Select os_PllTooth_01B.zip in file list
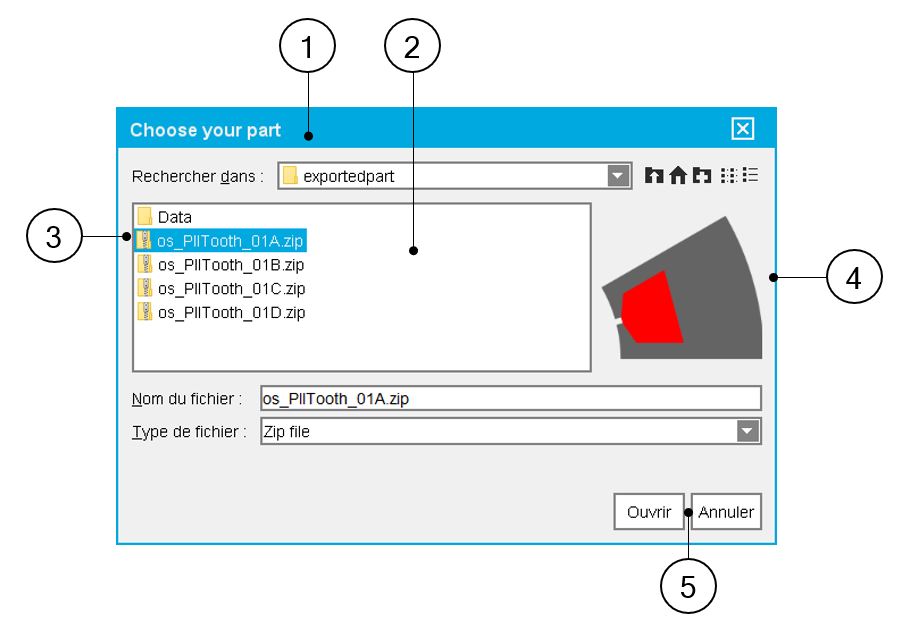 pos(220,265)
